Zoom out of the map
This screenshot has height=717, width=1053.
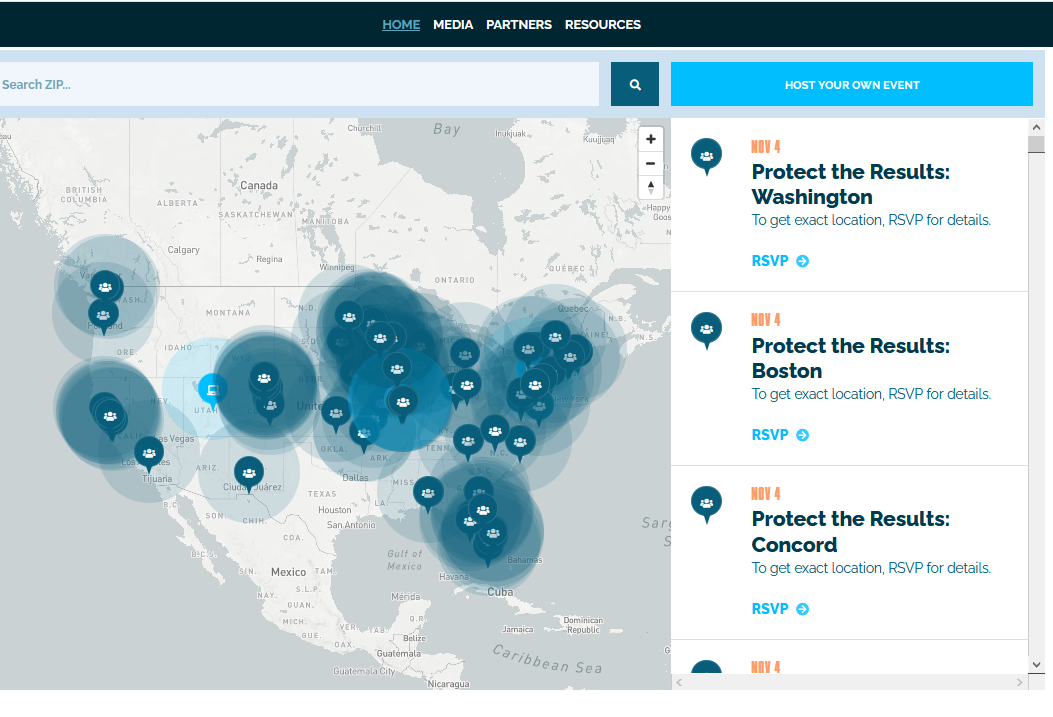[x=650, y=163]
